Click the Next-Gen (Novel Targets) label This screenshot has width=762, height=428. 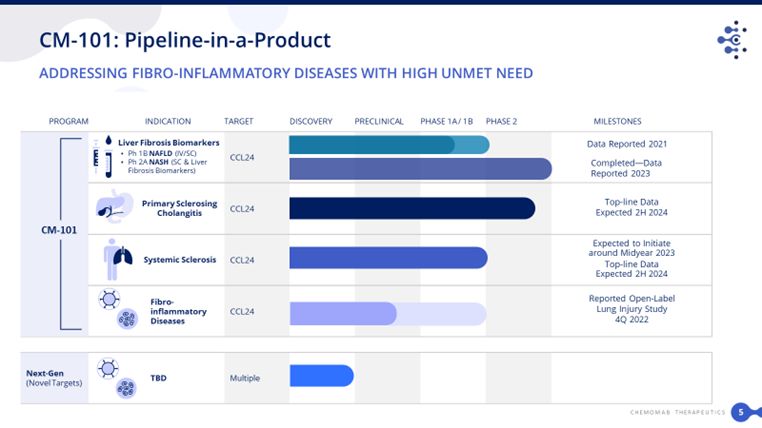(46, 377)
